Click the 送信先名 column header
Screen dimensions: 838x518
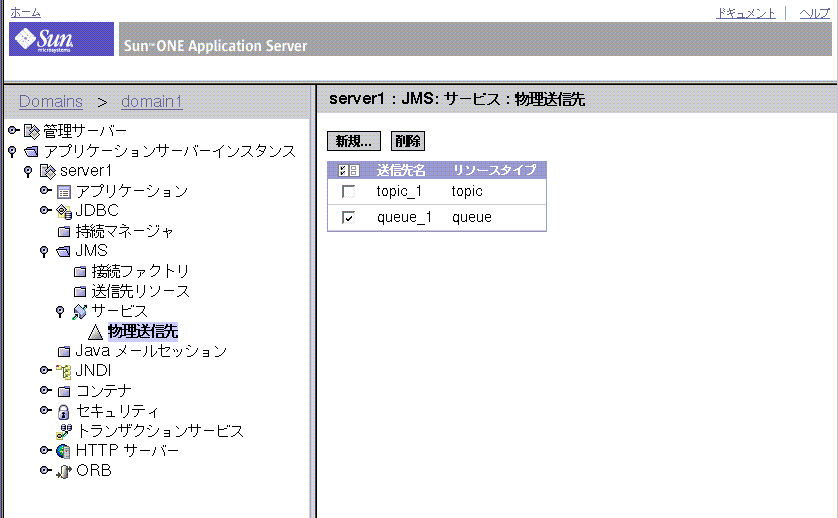click(x=401, y=171)
